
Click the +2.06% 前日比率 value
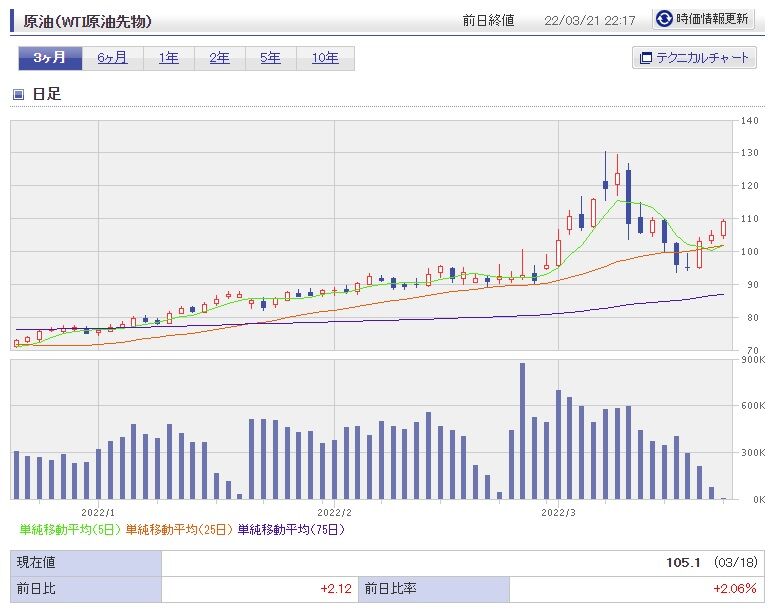click(x=734, y=589)
